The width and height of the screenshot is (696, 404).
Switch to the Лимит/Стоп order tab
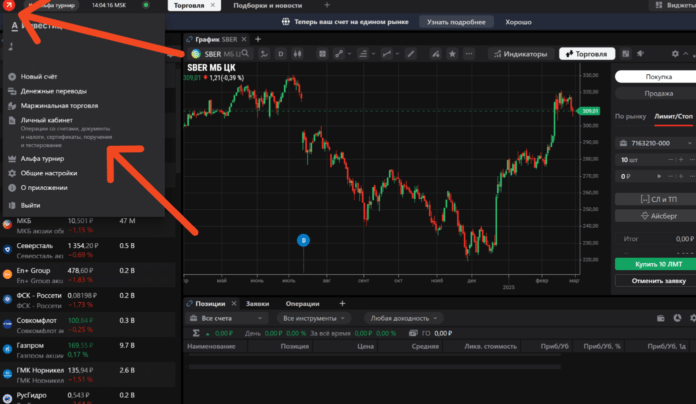pos(673,116)
